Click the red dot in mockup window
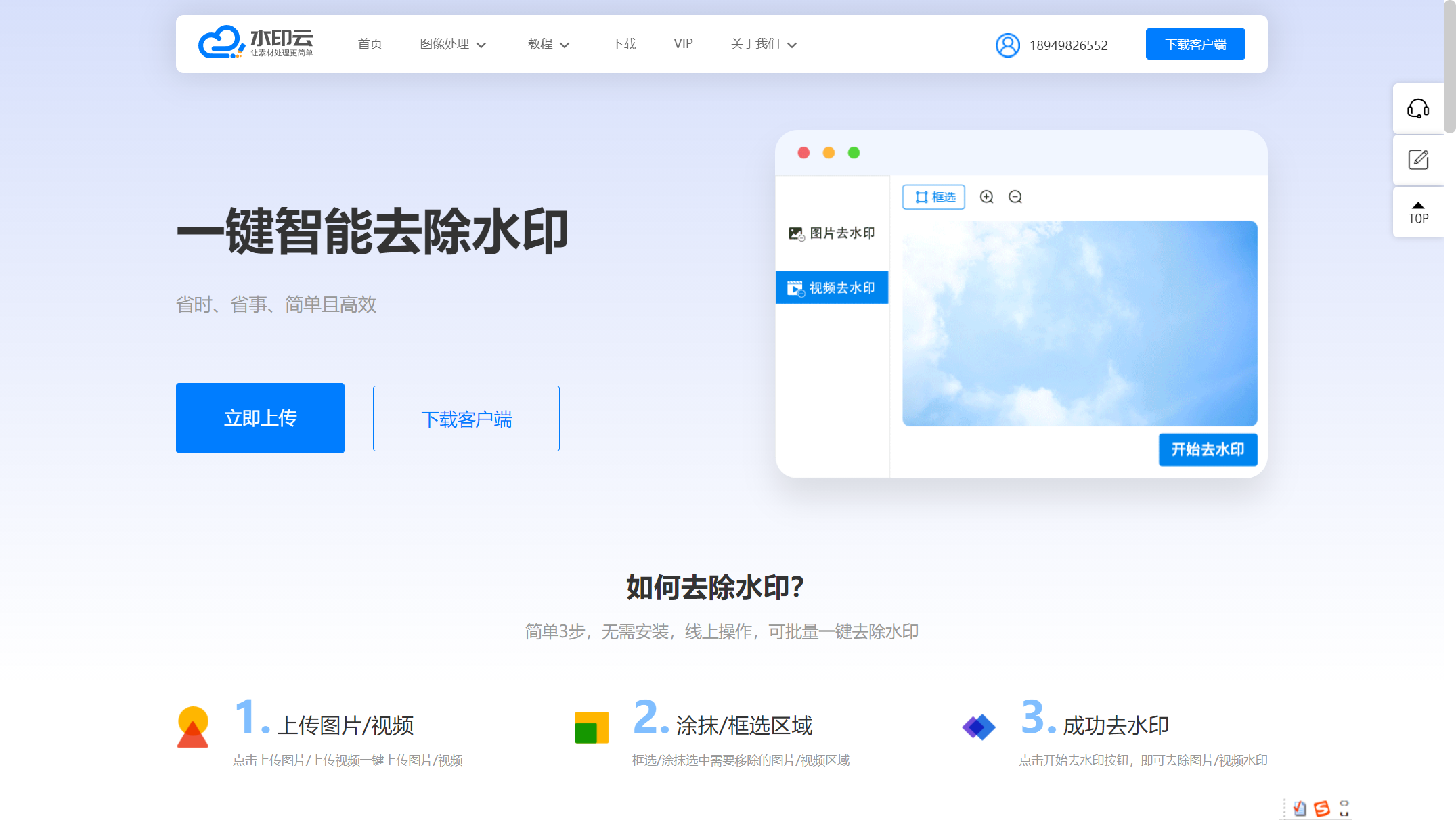 click(x=803, y=153)
